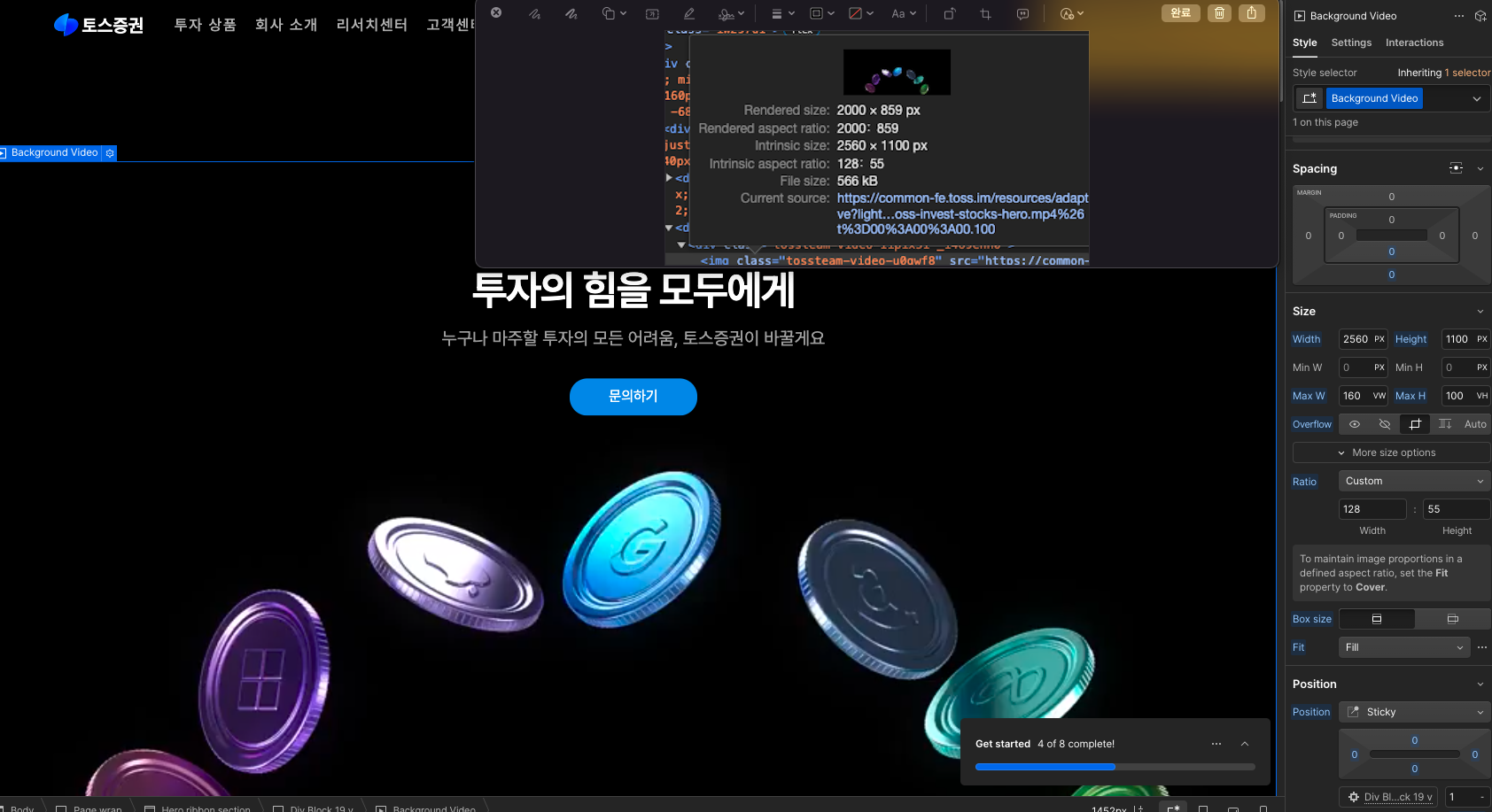The height and width of the screenshot is (812, 1492).
Task: Open the Aa text style menu
Action: pos(904,13)
